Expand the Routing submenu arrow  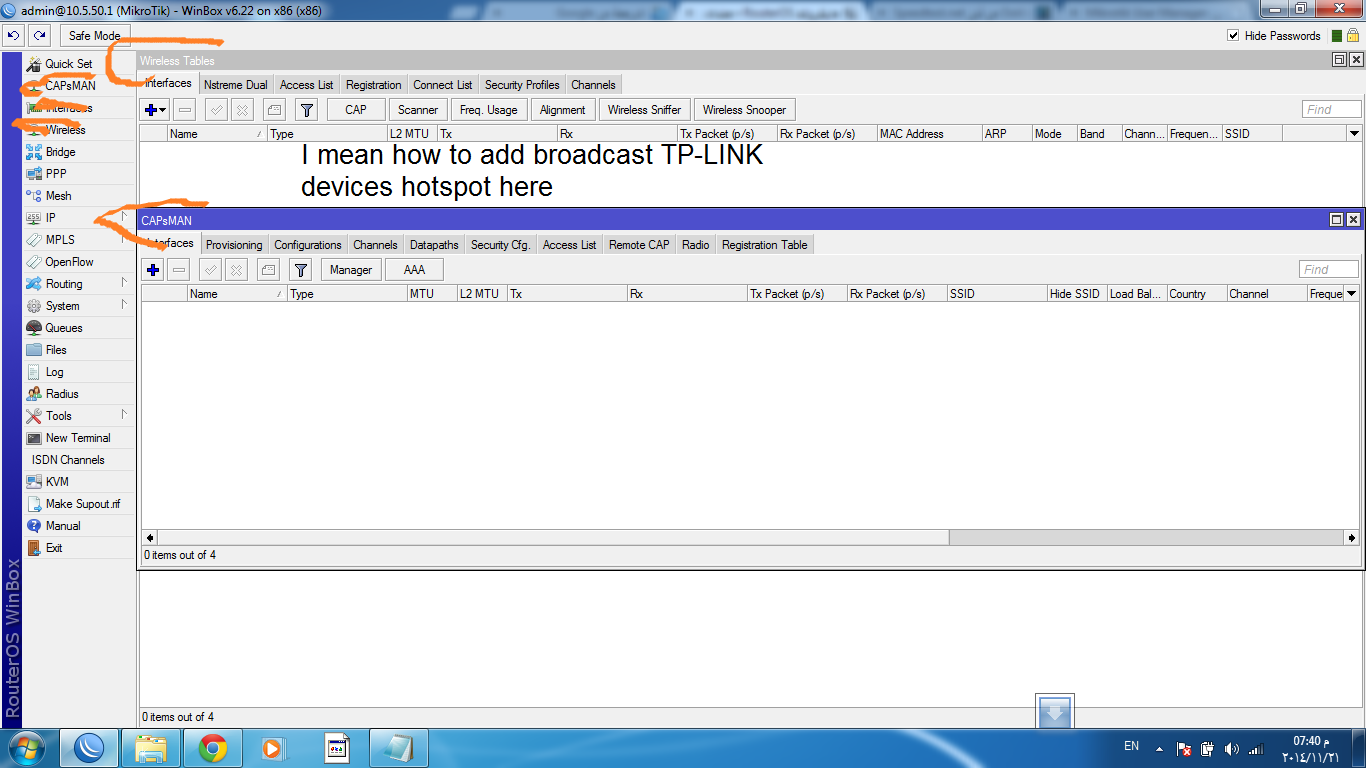124,283
